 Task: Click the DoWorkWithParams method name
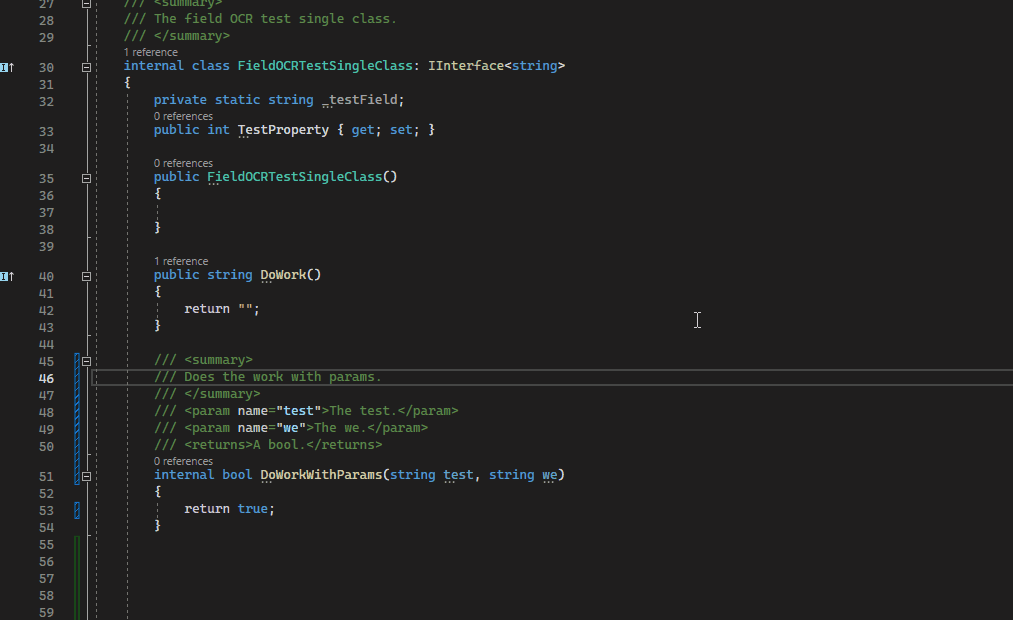[x=321, y=475]
